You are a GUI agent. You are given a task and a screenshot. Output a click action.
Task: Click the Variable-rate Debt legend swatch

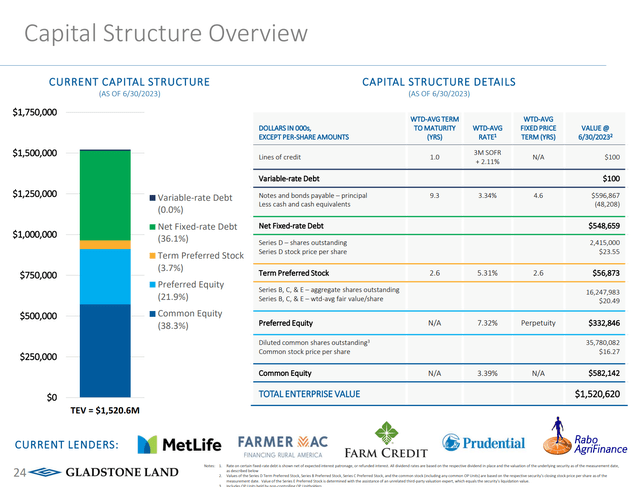click(153, 198)
